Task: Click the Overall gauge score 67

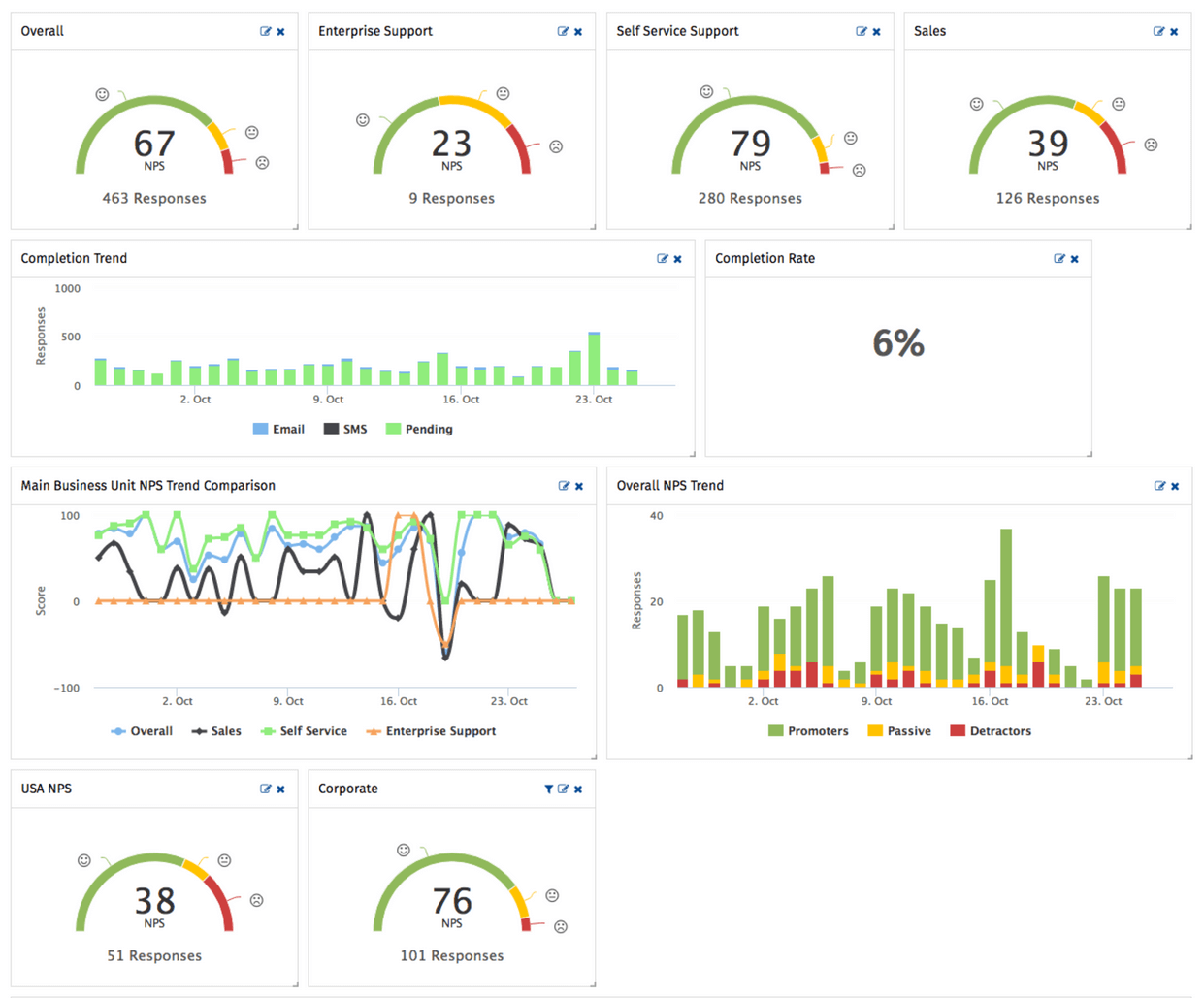Action: (x=154, y=145)
